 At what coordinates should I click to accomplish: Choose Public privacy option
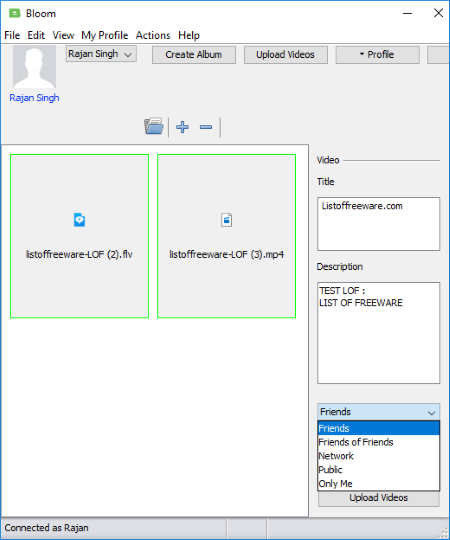378,470
